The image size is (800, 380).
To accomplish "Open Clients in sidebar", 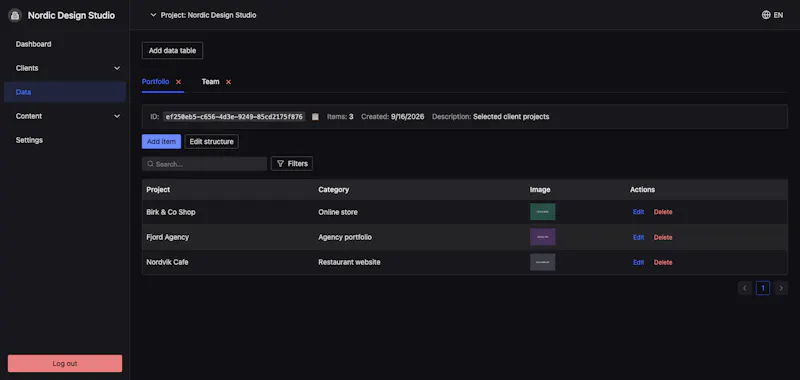I will point(65,68).
